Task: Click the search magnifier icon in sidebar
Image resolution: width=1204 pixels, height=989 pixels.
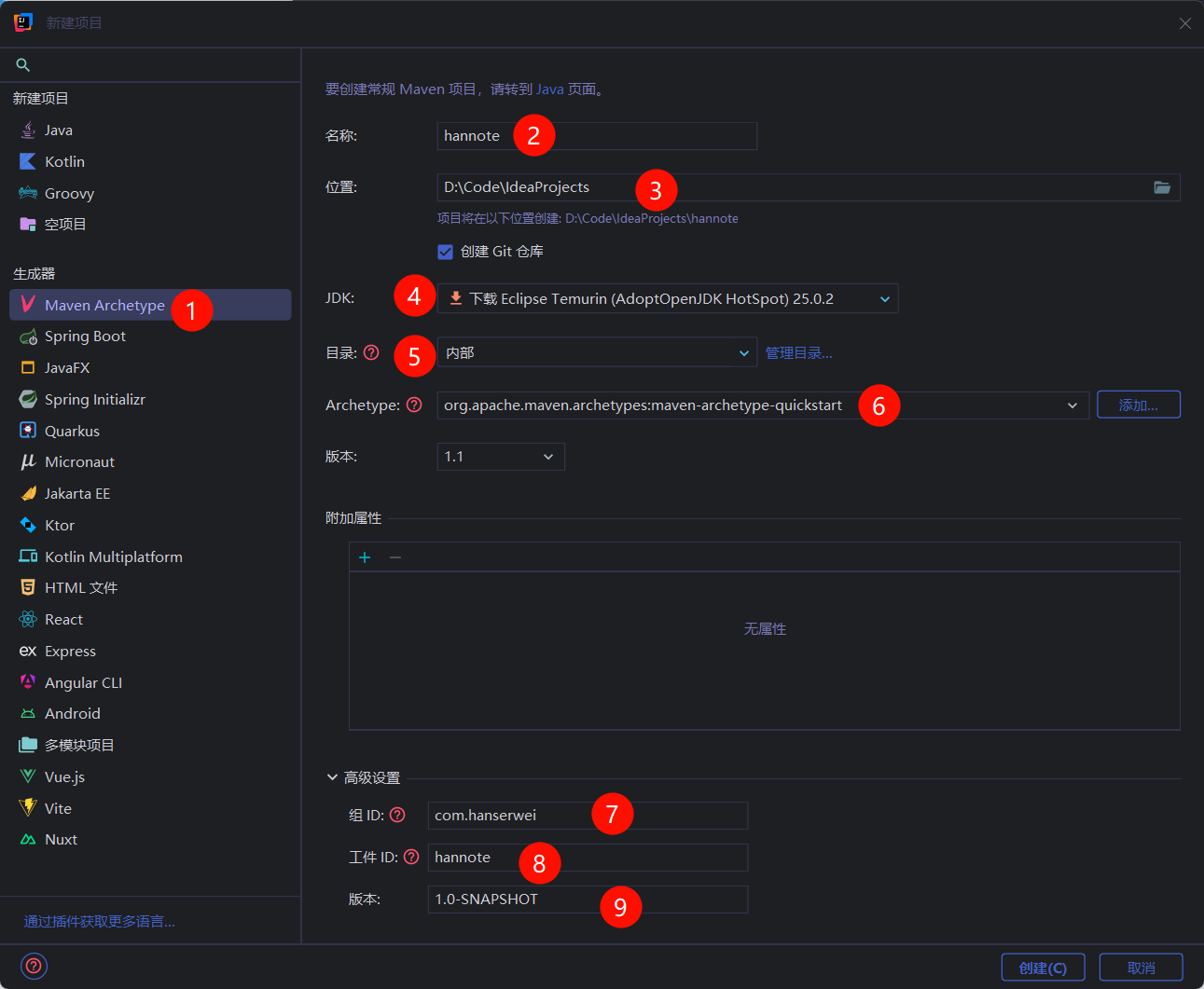Action: [23, 65]
